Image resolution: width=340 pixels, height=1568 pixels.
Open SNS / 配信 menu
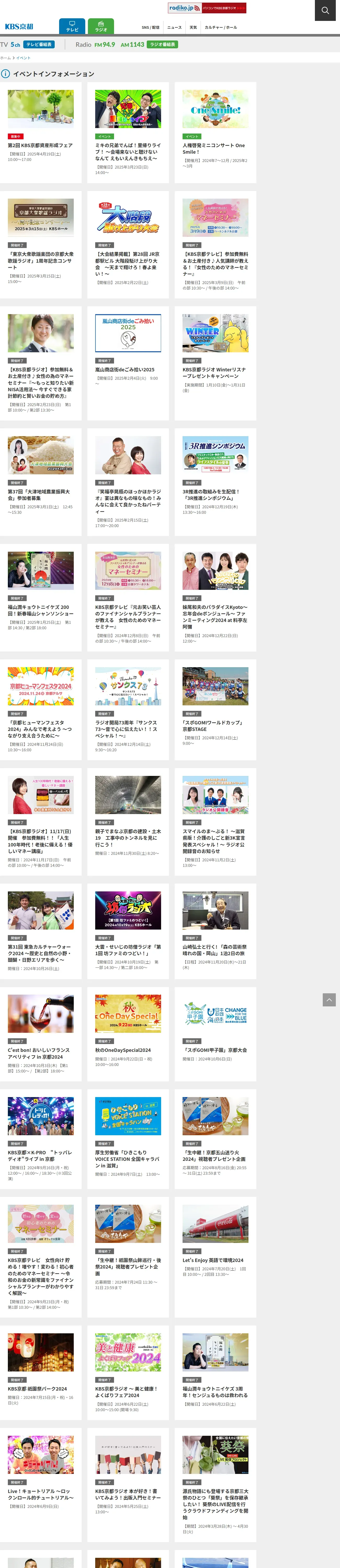tap(150, 27)
